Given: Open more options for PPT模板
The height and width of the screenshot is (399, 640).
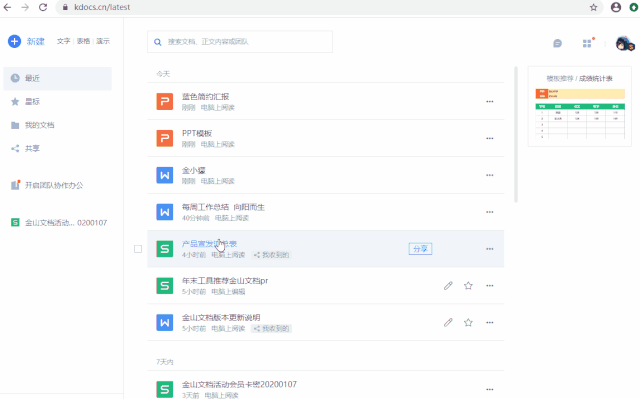Looking at the screenshot, I should click(489, 138).
